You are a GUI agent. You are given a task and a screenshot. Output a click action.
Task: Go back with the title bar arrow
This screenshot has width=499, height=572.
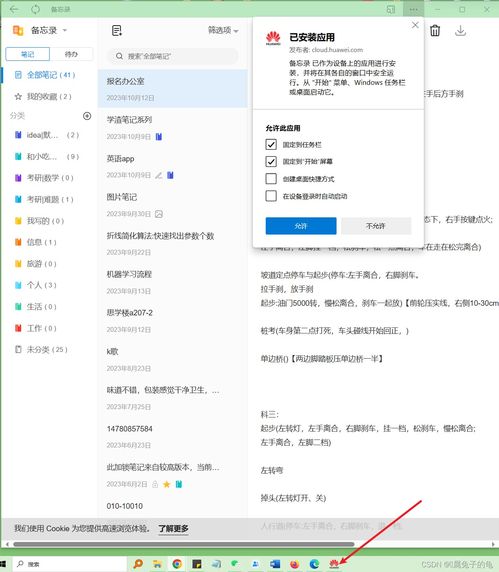pos(14,9)
